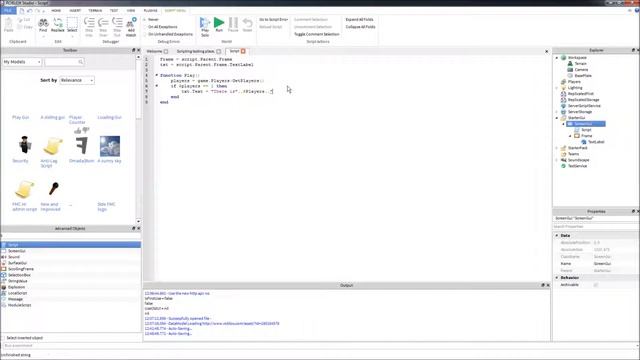
Task: Click the Find binoculars icon
Action: [x=43, y=22]
